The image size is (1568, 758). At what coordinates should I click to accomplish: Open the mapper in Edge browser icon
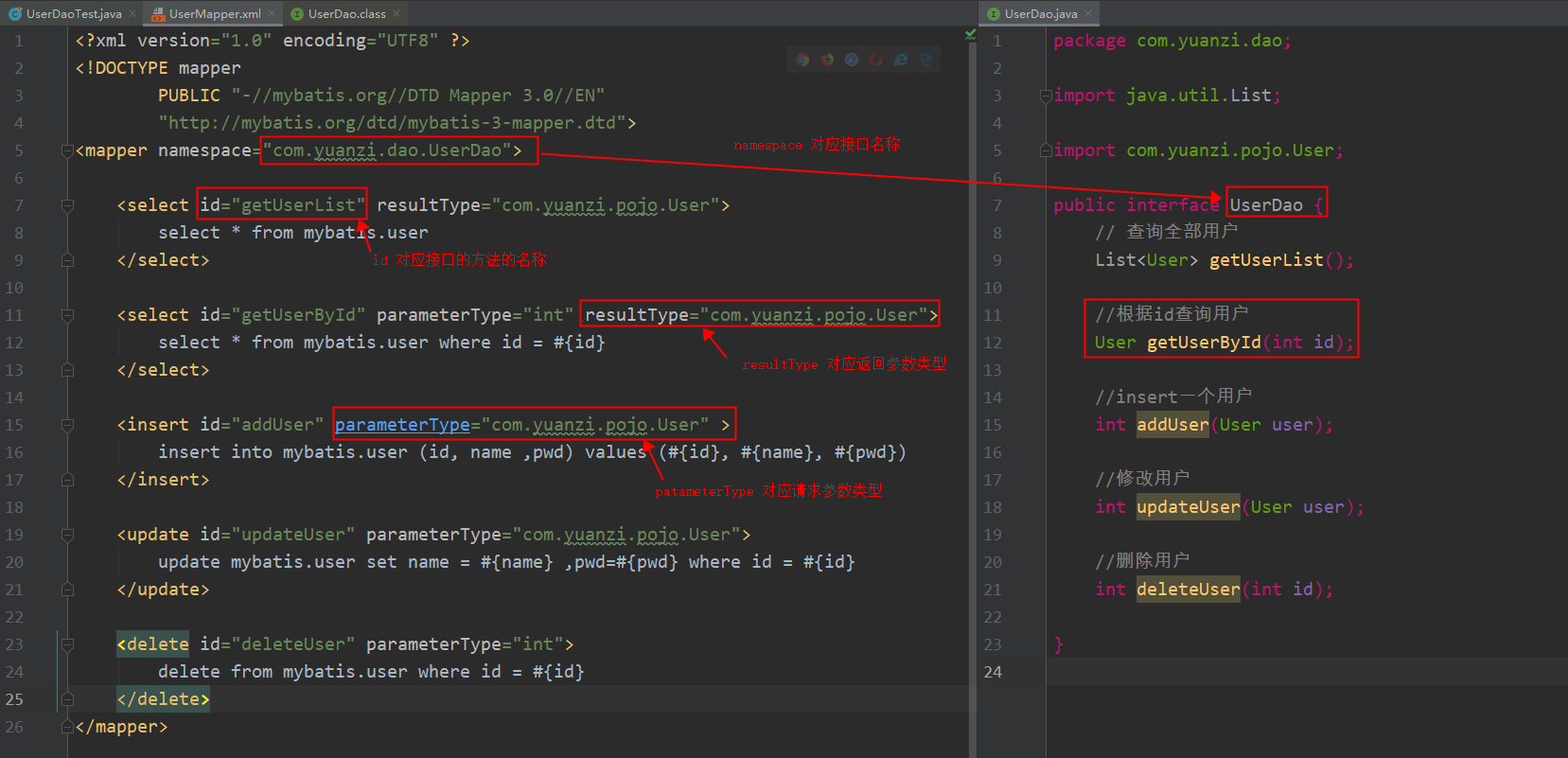click(925, 60)
